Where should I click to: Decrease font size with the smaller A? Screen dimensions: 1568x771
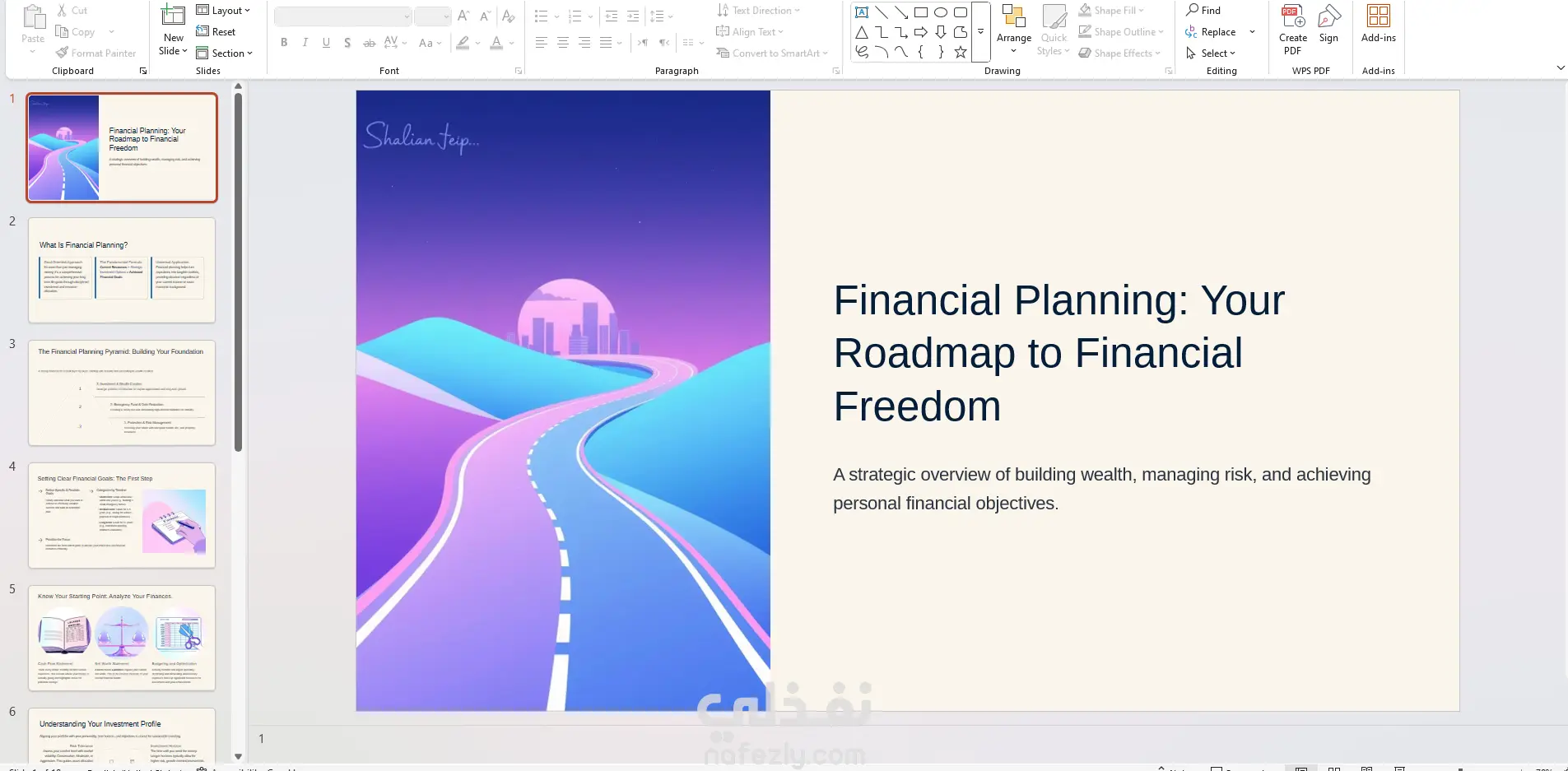point(485,16)
